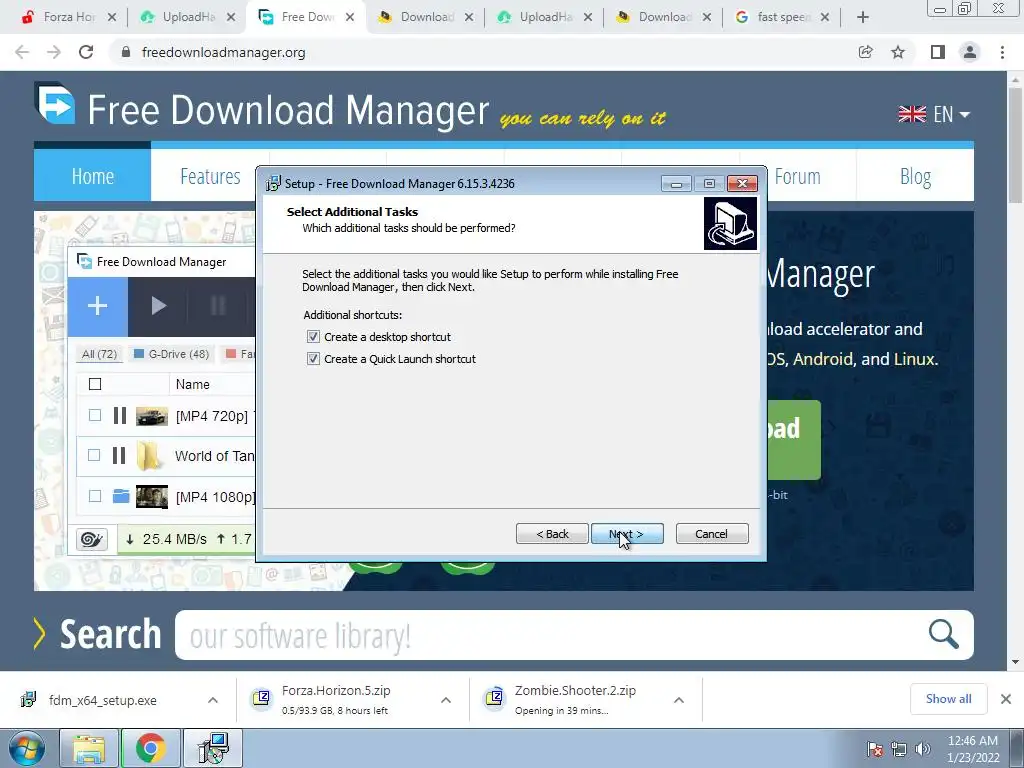The height and width of the screenshot is (768, 1024).
Task: Cancel the Free Download Manager setup
Action: point(712,534)
